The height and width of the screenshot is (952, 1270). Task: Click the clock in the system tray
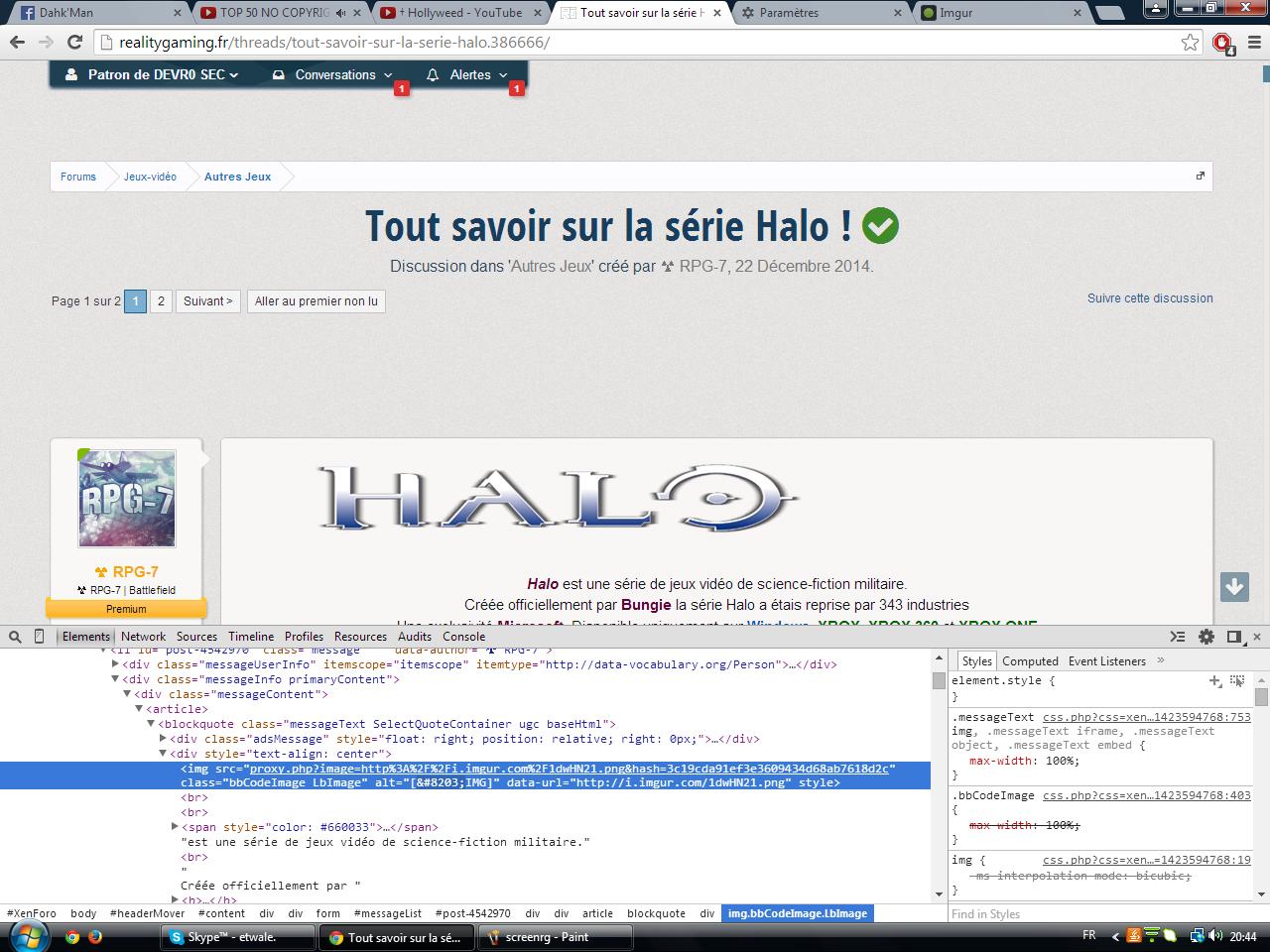pos(1243,937)
